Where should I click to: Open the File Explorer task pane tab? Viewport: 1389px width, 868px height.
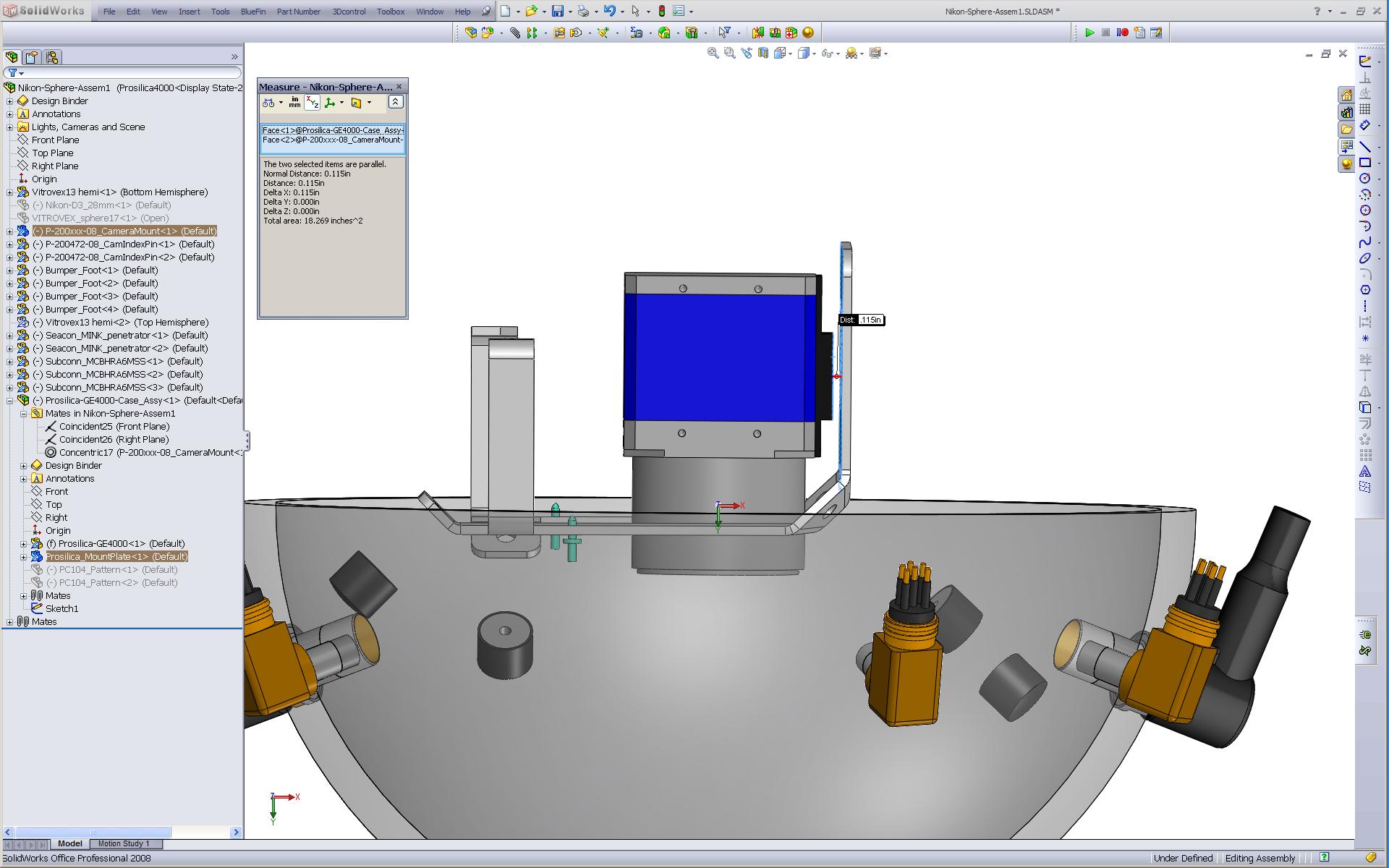(1346, 129)
